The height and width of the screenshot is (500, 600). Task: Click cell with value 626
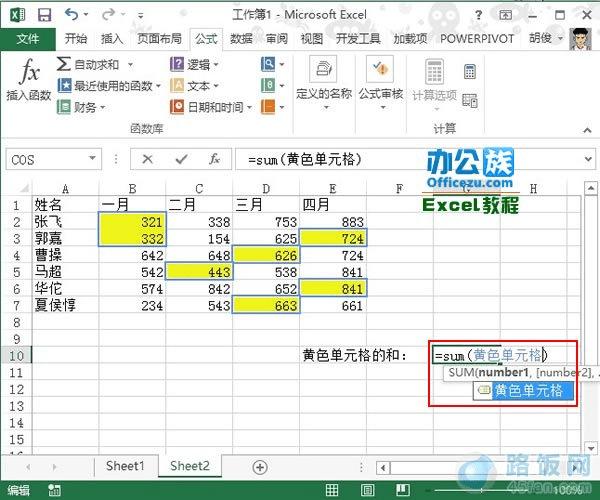(266, 255)
